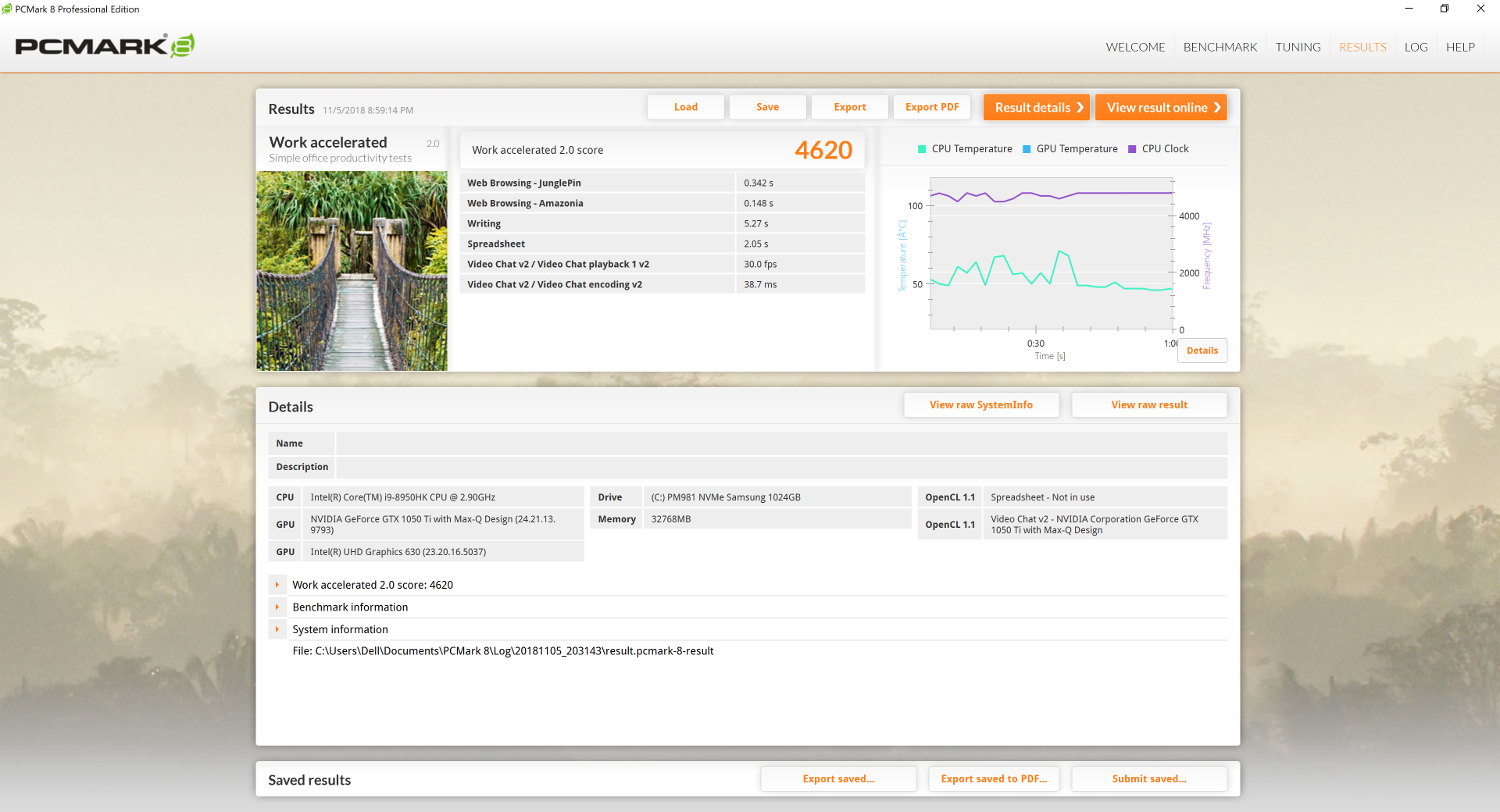Toggle GPU Temperature legend series
Screen dimensions: 1500x812
click(1070, 149)
